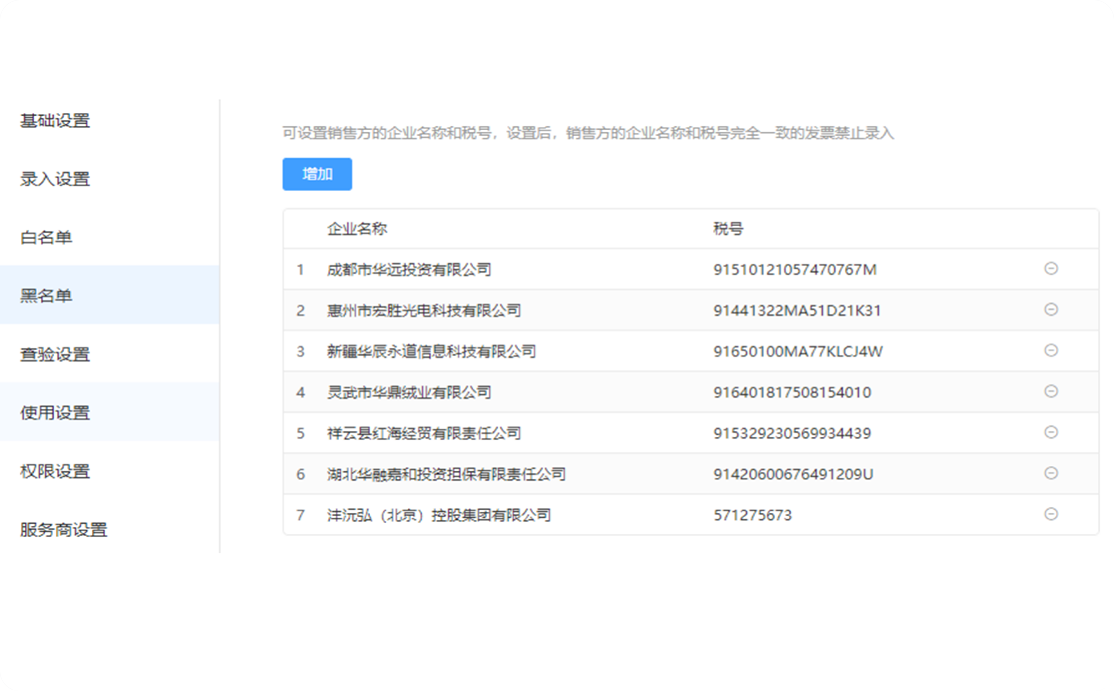Switch to the 白名单 section
This screenshot has height=691, width=1114.
pos(46,238)
